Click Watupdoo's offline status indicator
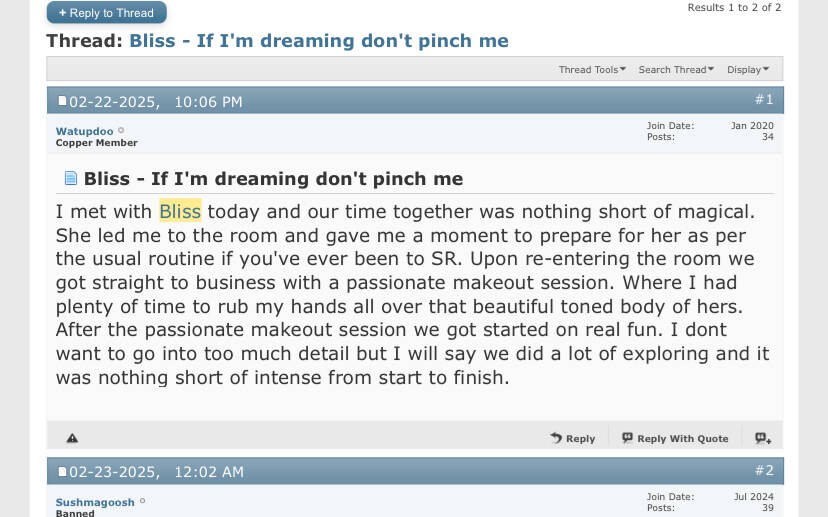This screenshot has height=517, width=828. 121,130
